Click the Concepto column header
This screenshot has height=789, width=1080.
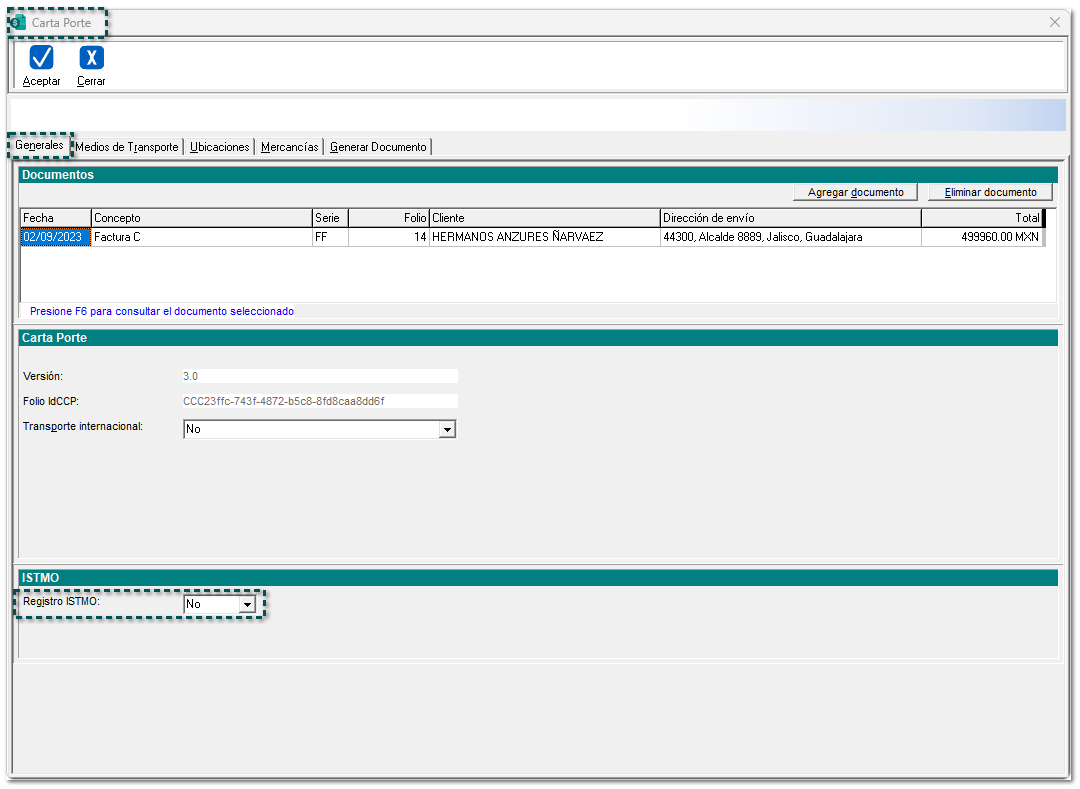pos(202,218)
